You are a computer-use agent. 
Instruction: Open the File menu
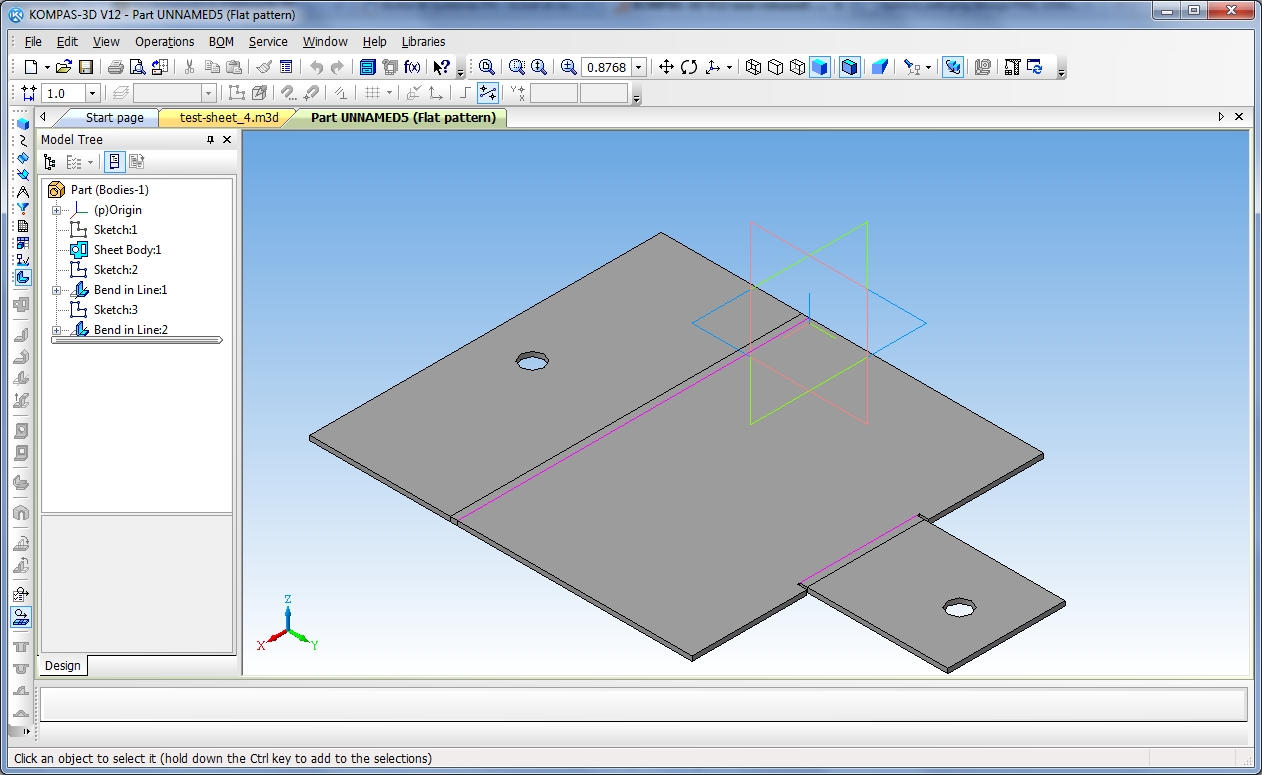click(x=33, y=42)
